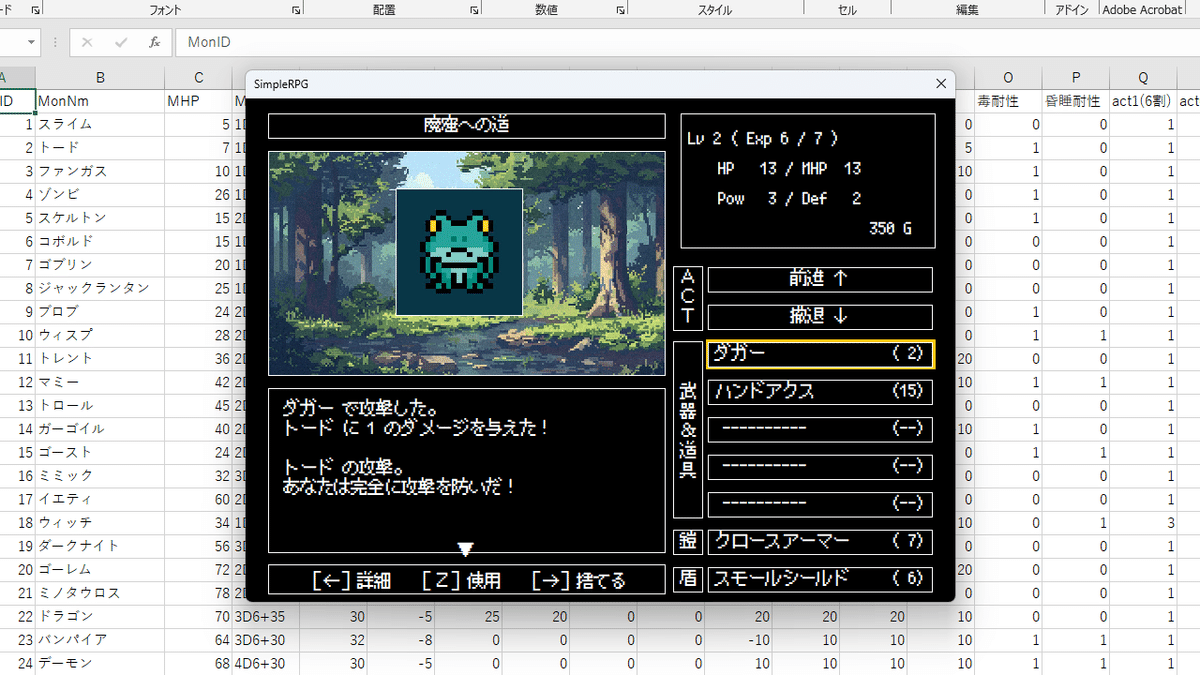The image size is (1200, 675).
Task: Click the ▼ message continue indicator
Action: 465,549
